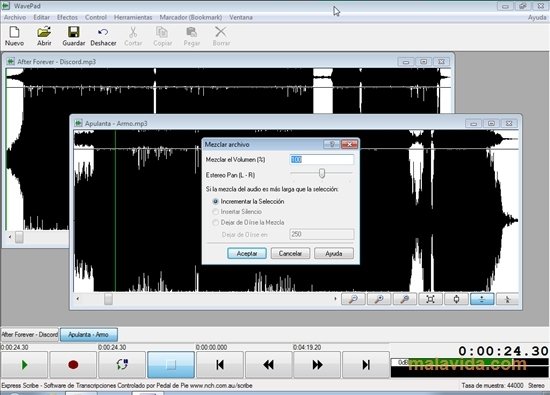
Task: Undo with the Deshacer arrow icon
Action: coord(103,32)
